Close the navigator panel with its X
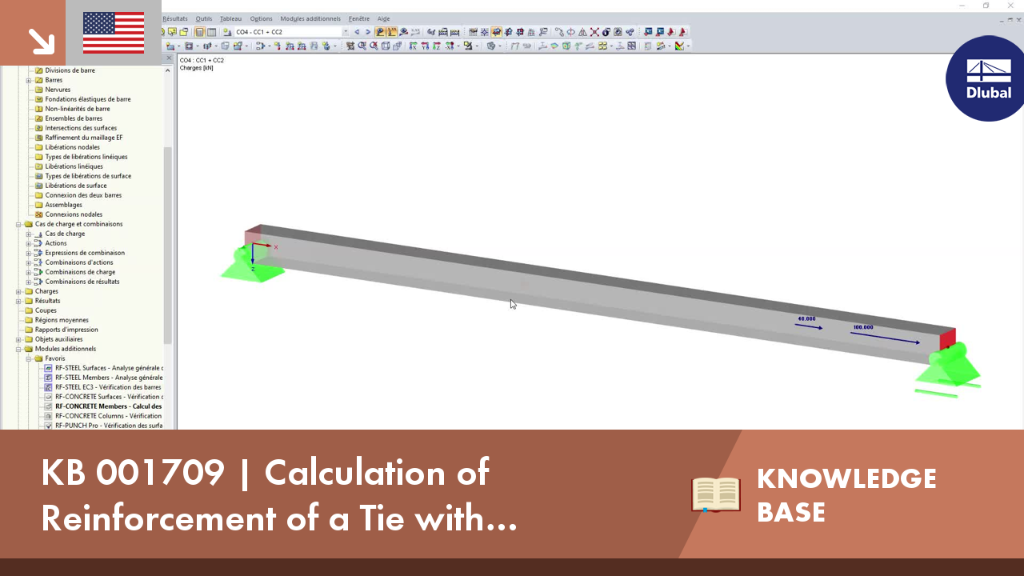Viewport: 1024px width, 576px height. [168, 59]
